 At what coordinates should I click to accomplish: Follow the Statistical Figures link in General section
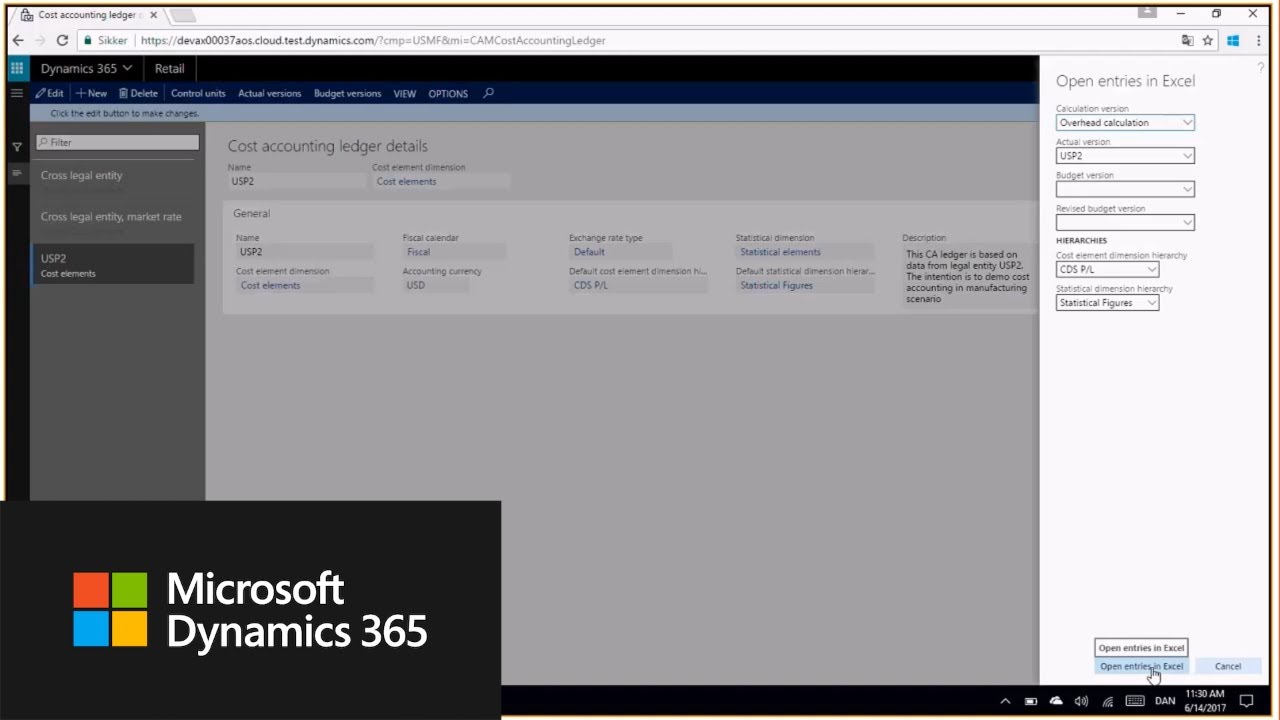[776, 285]
